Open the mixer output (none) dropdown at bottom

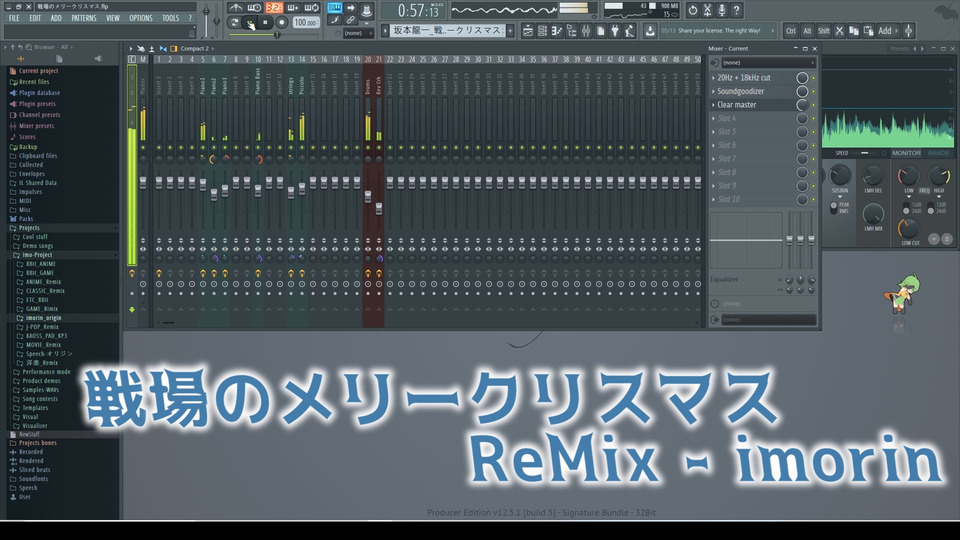click(768, 320)
